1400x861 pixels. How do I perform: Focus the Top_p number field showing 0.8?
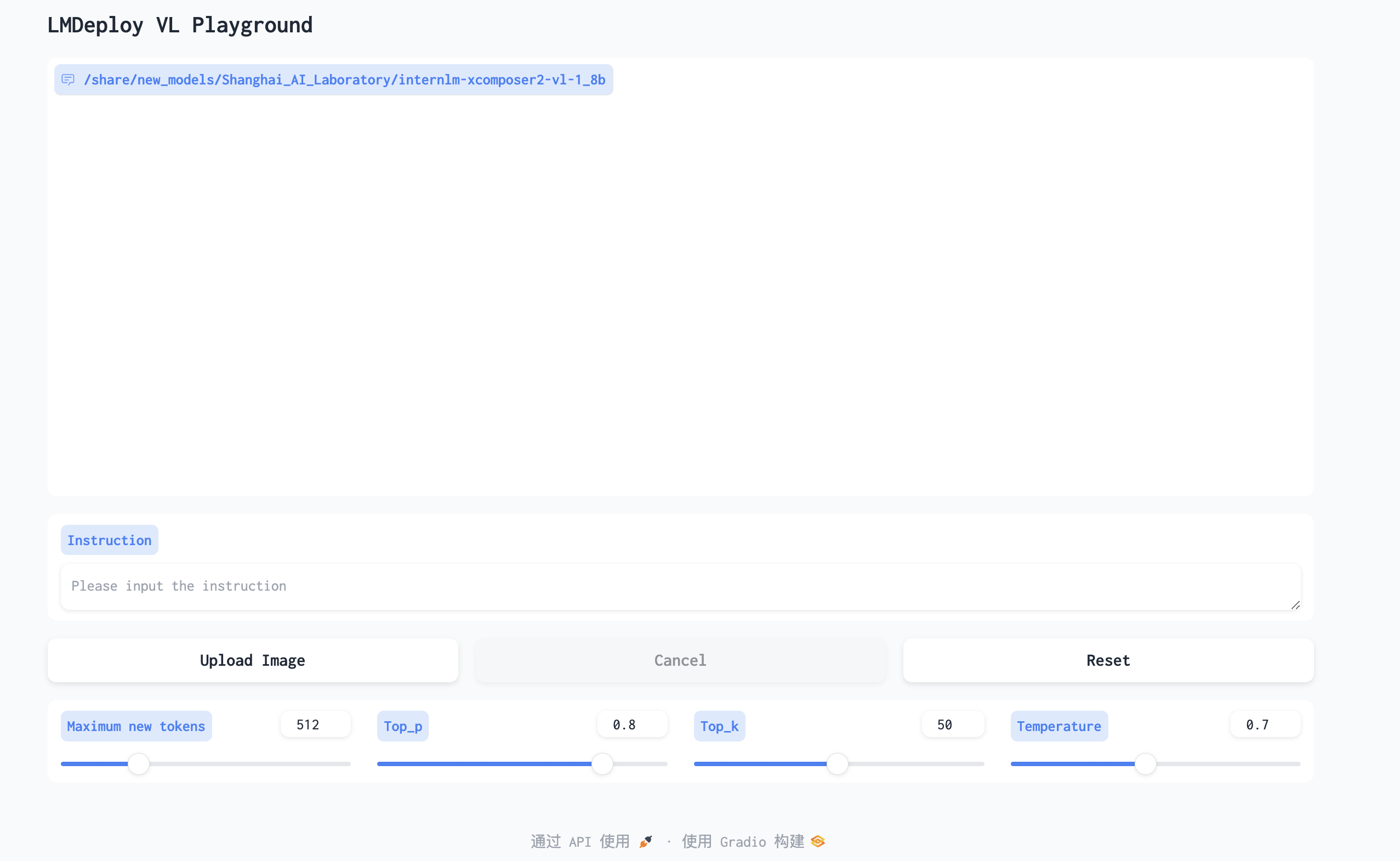(x=631, y=725)
